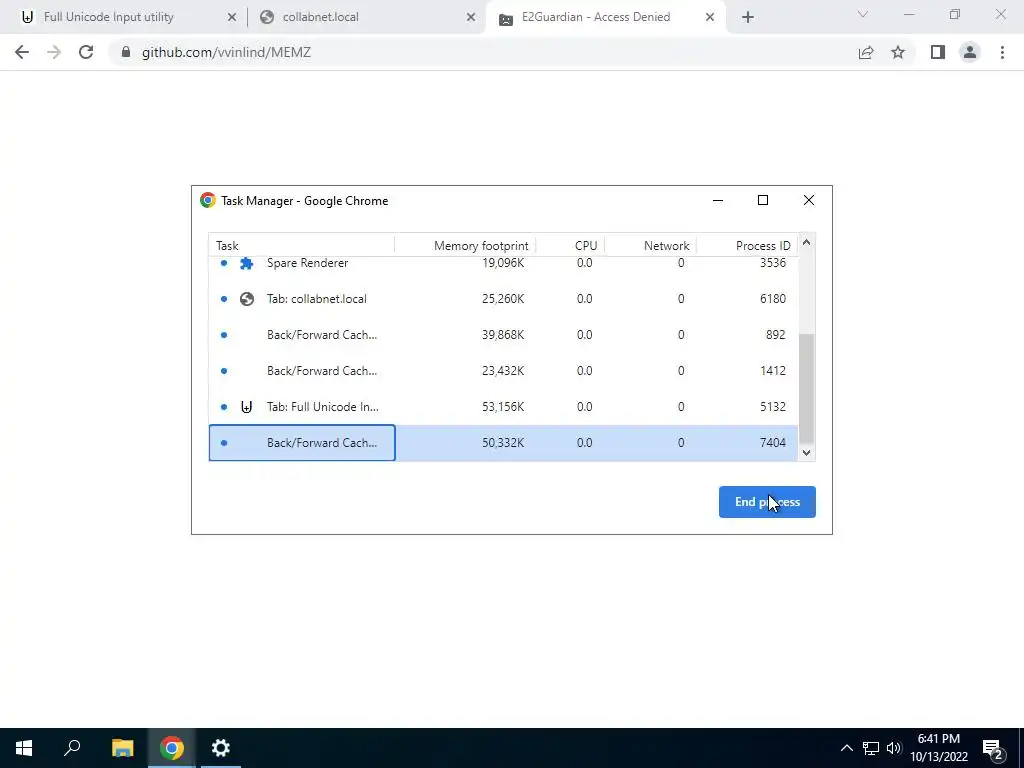
Task: Click task list scrollbar down arrow
Action: (807, 453)
